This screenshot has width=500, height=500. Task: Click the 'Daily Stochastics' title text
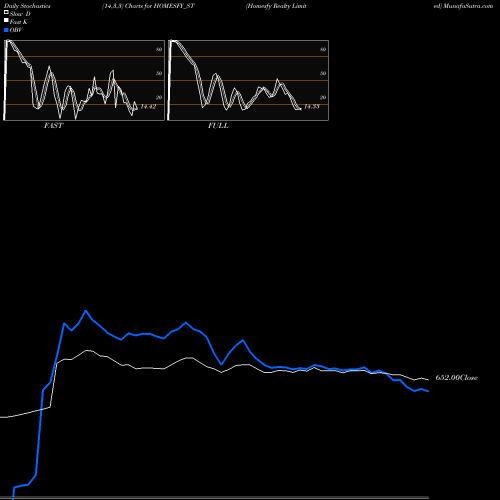[27, 6]
